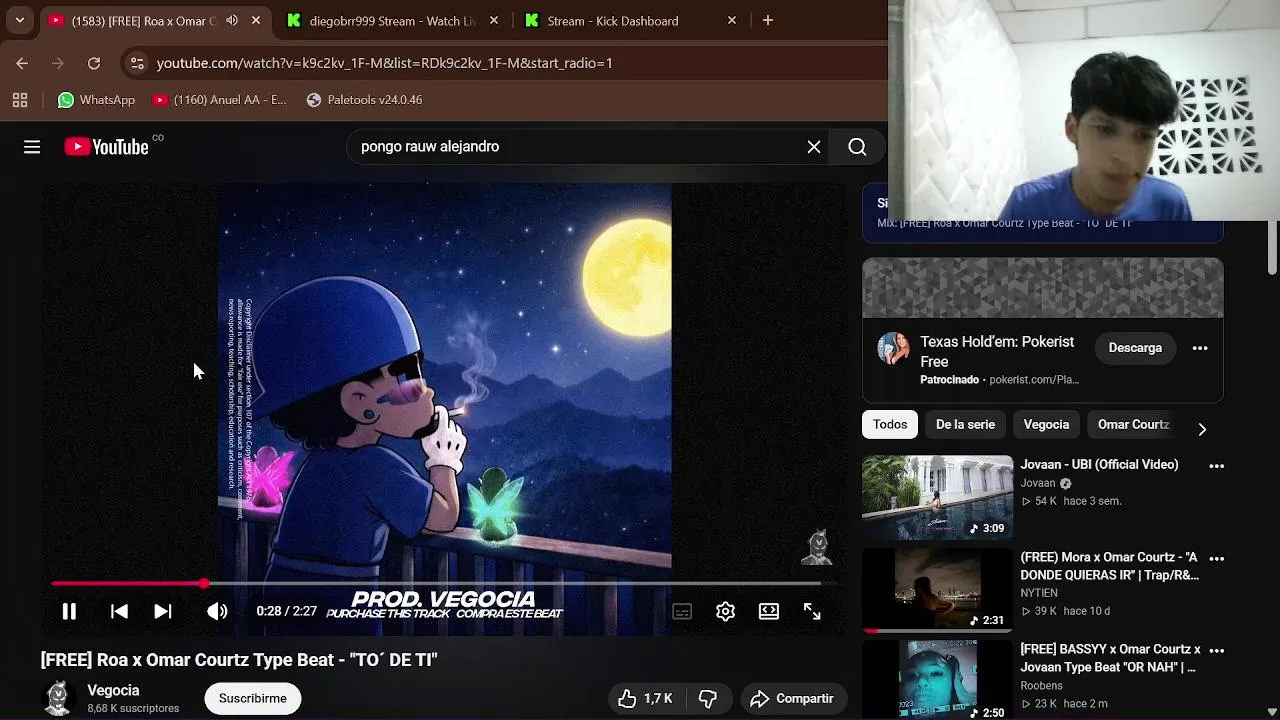Open BASSYY x Omar Courtz video thumbnail
This screenshot has width=1280, height=720.
(937, 680)
